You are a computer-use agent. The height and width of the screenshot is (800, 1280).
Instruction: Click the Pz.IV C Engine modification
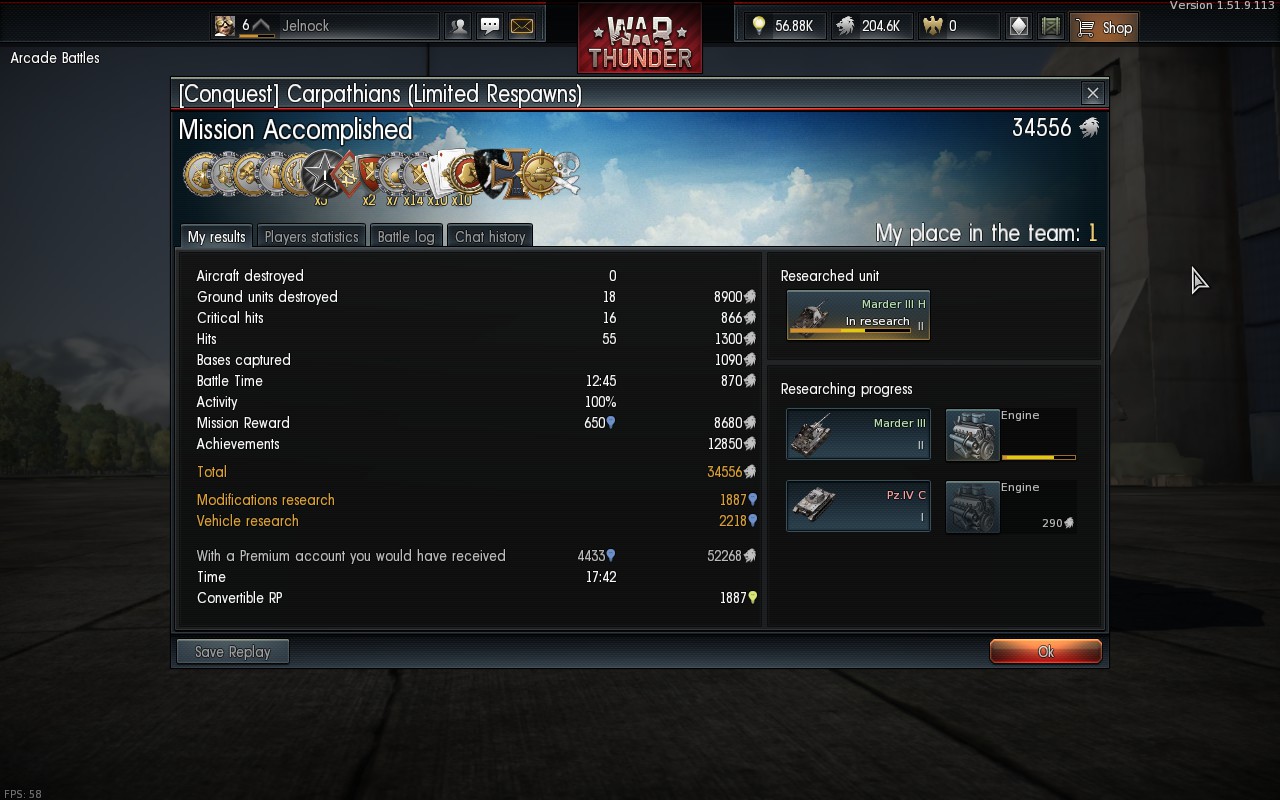click(1011, 507)
